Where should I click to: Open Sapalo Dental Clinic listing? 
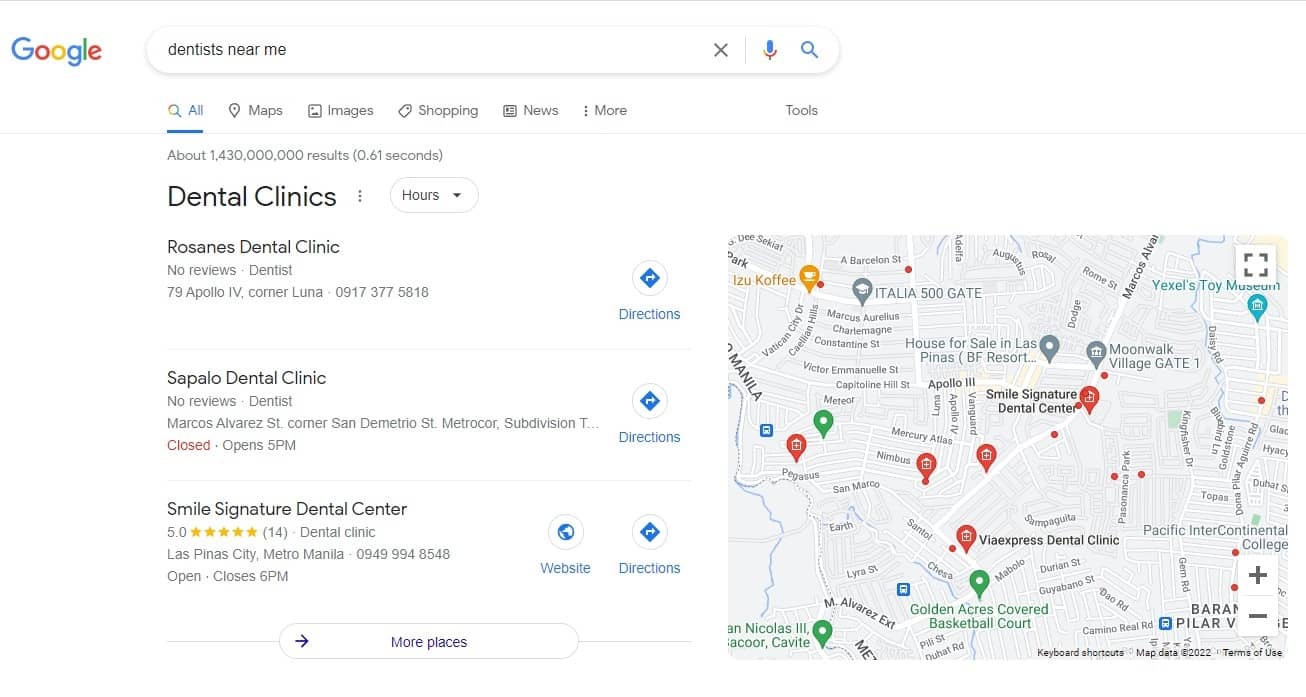[x=246, y=378]
